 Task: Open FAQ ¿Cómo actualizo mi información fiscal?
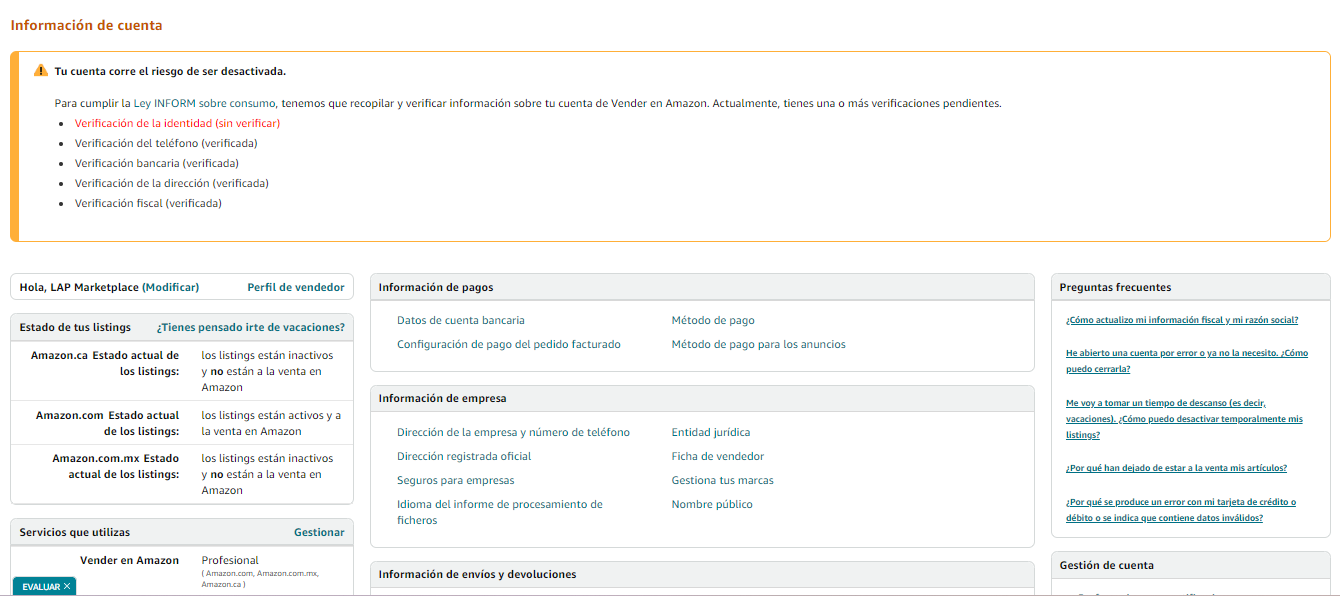tap(1182, 320)
